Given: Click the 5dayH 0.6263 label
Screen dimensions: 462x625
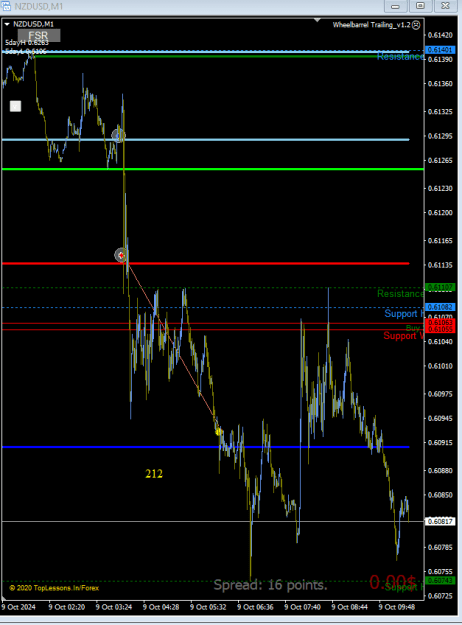Looking at the screenshot, I should 27,43.
